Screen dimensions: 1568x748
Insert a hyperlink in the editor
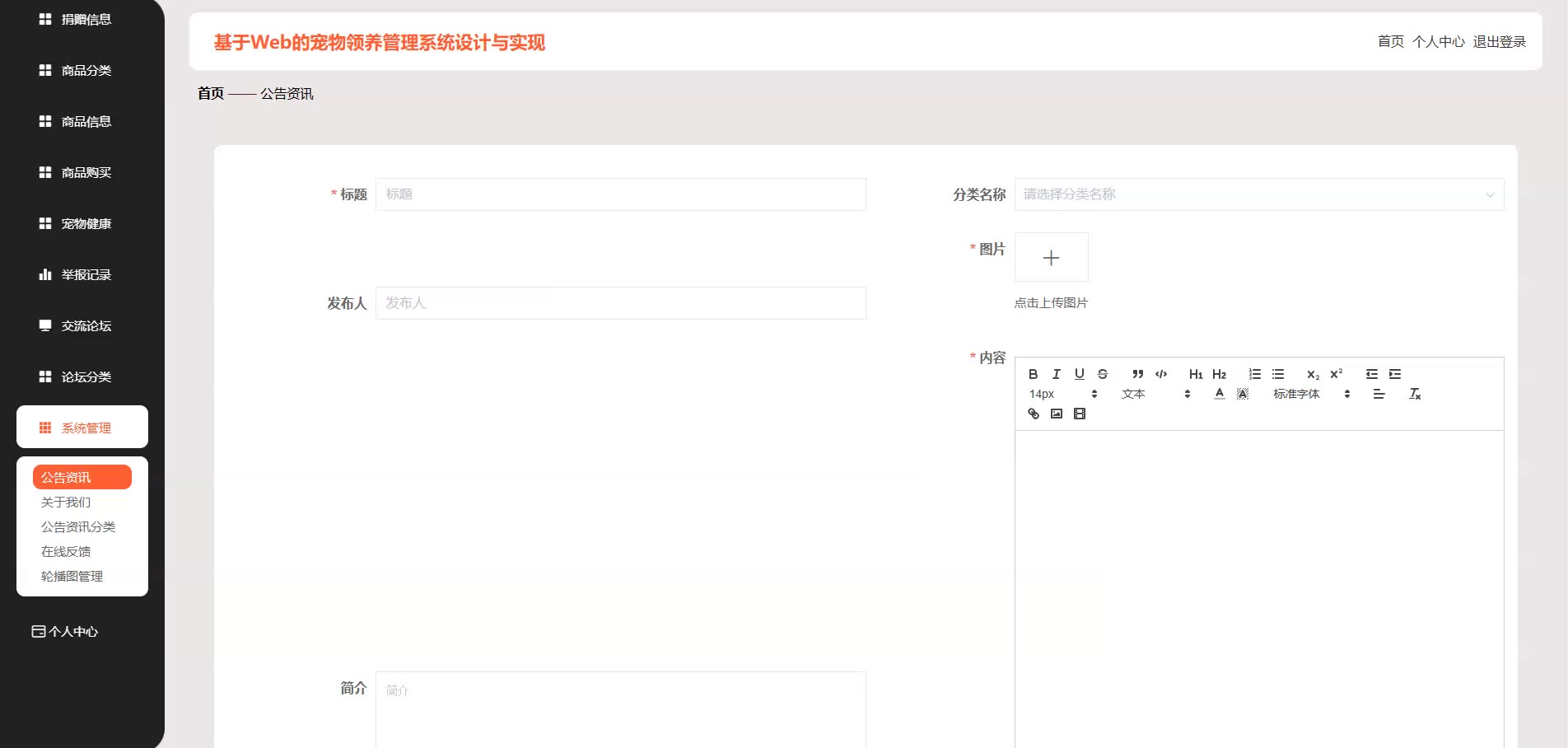[1033, 414]
